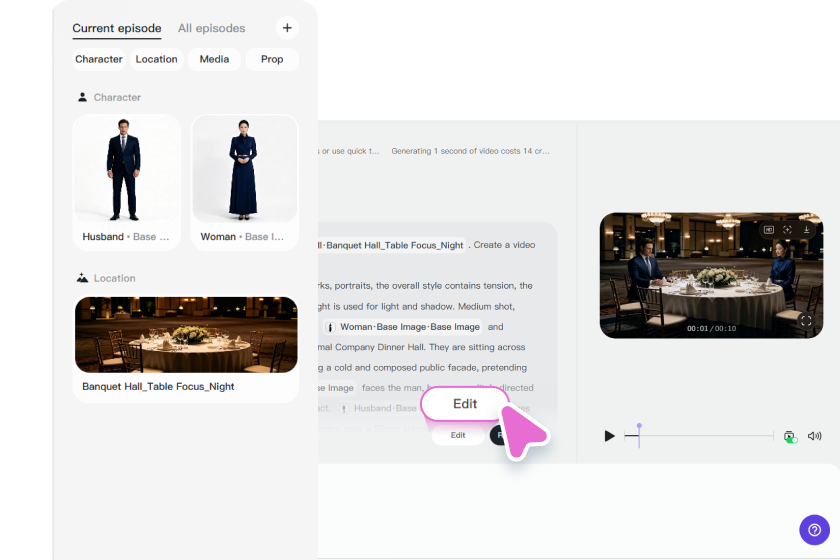Select the purple playhead marker on the timeline
840x560 pixels.
click(x=639, y=435)
